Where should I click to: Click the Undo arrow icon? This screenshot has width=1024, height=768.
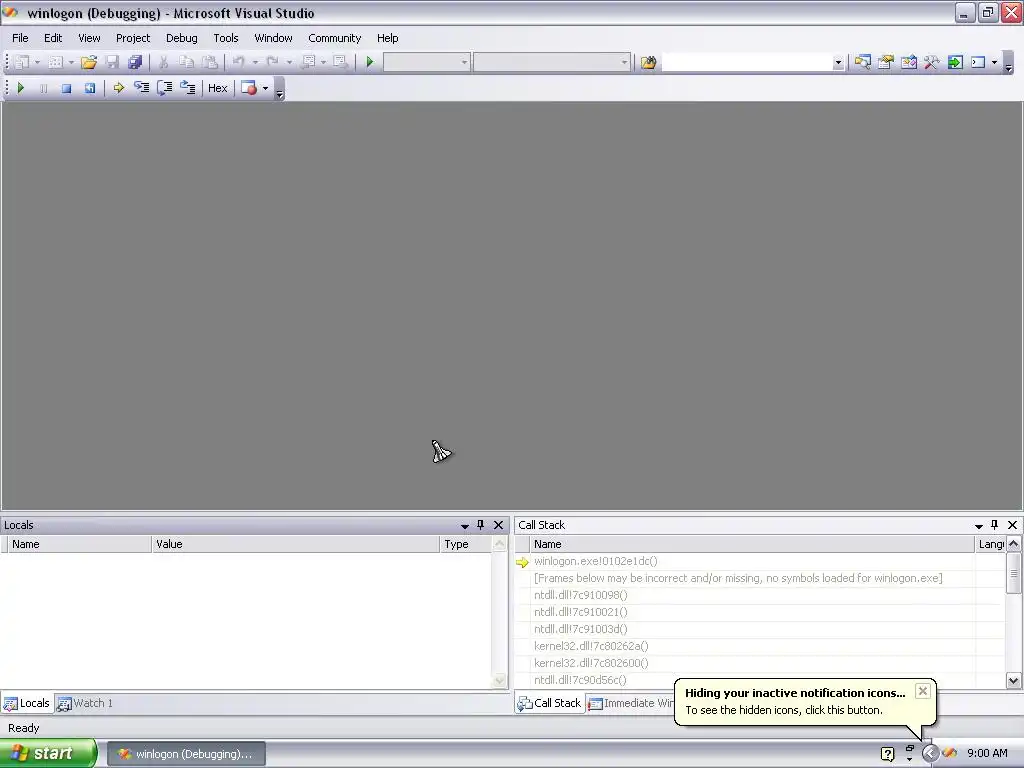(x=238, y=62)
